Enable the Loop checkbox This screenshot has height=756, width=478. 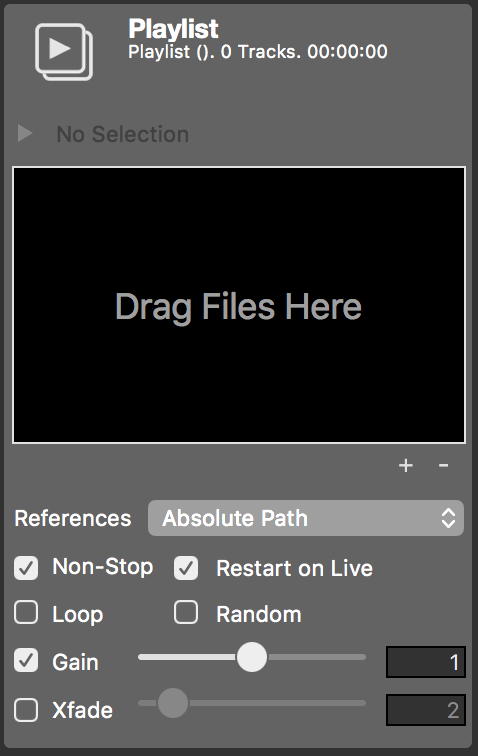click(x=26, y=612)
